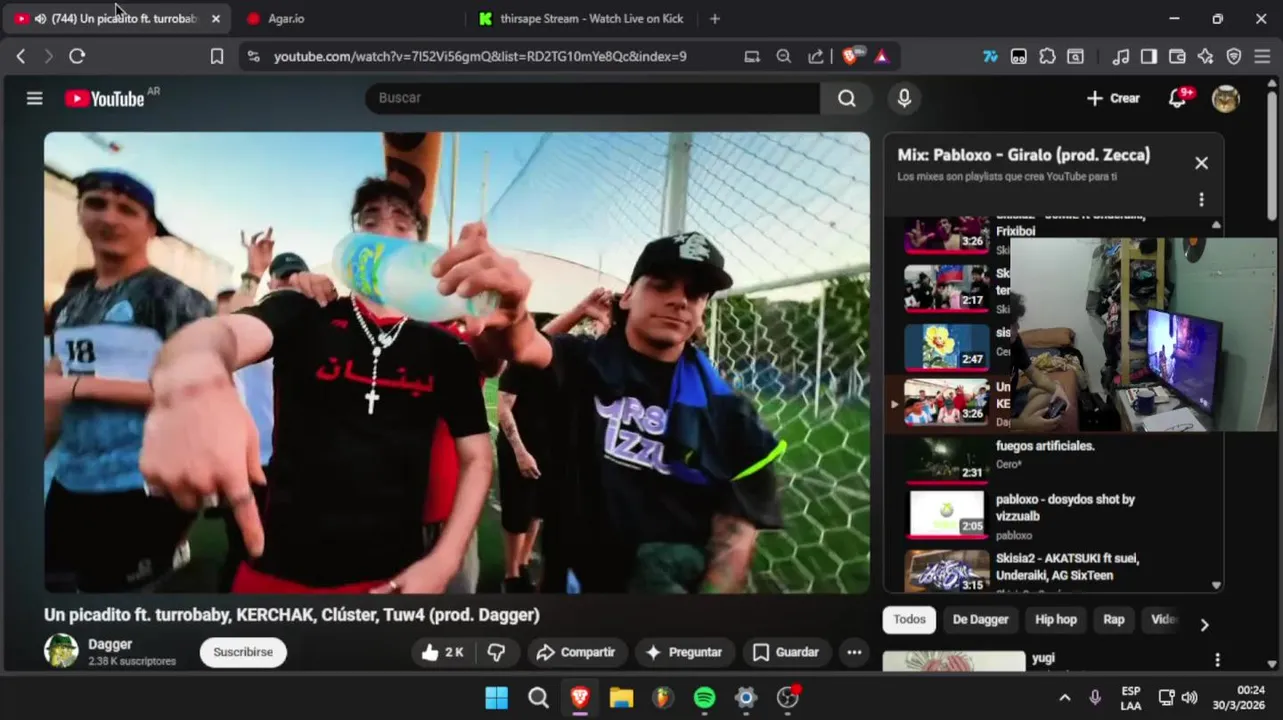Click the share page icon in address bar
Image resolution: width=1283 pixels, height=720 pixels.
point(816,57)
